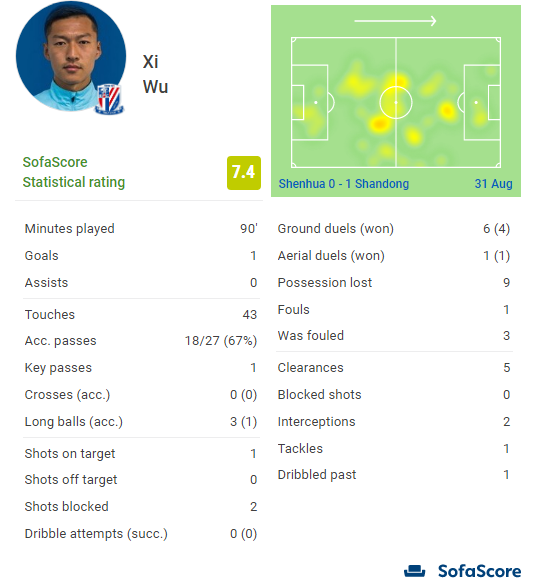Image resolution: width=537 pixels, height=585 pixels.
Task: Click the SofaScore sofa logo icon
Action: coord(414,571)
